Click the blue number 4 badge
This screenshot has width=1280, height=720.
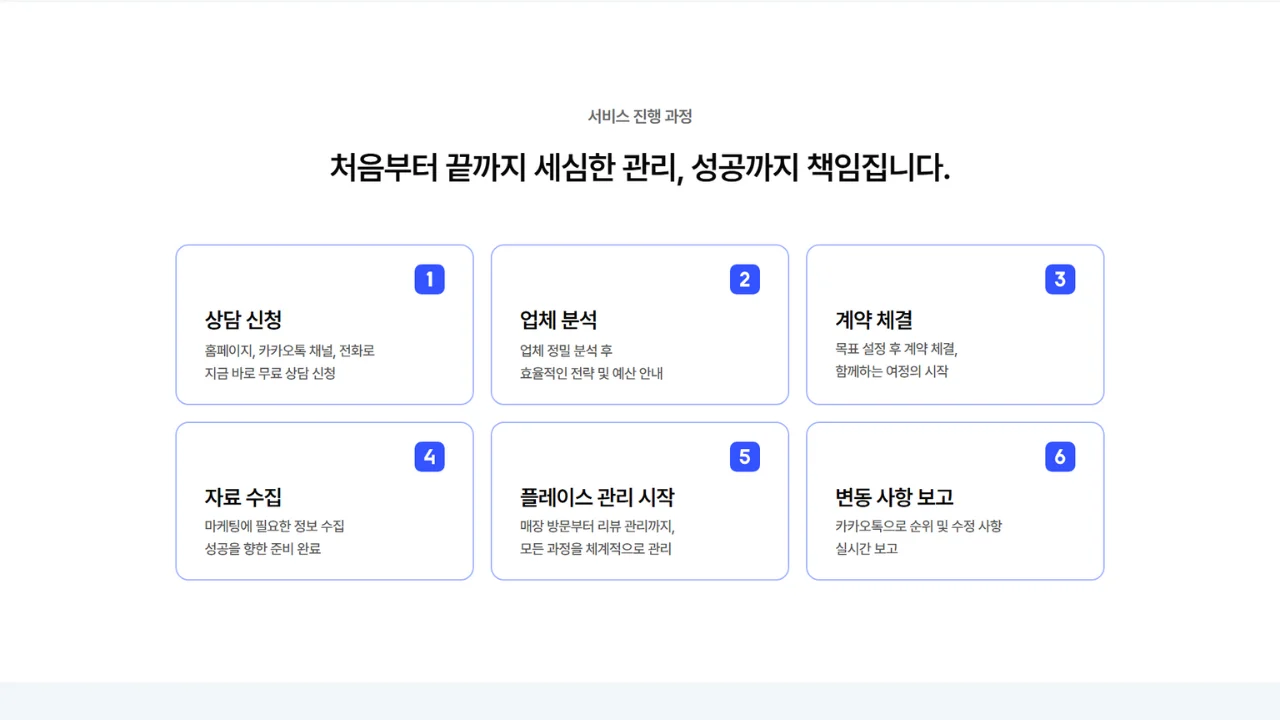pos(429,457)
